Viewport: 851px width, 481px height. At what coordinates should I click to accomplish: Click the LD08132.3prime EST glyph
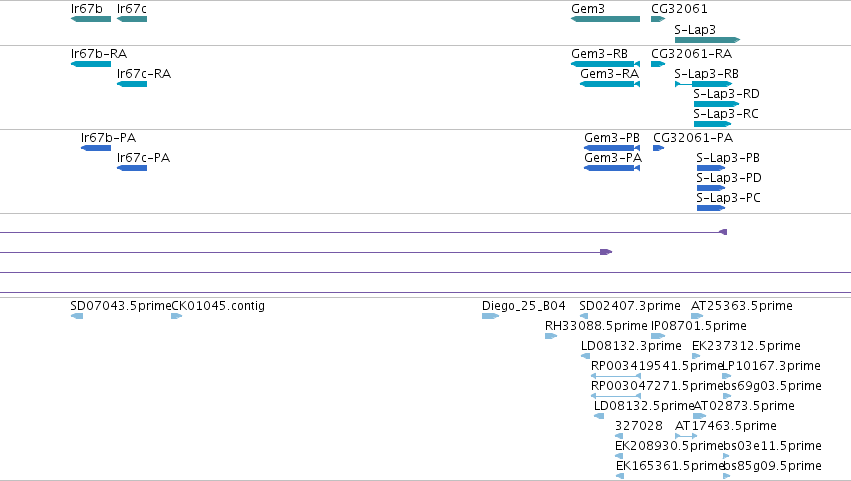point(585,356)
